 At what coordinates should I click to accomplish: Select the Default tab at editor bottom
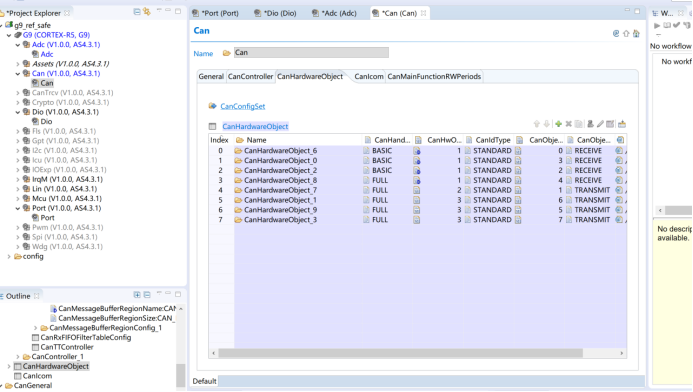tap(205, 381)
